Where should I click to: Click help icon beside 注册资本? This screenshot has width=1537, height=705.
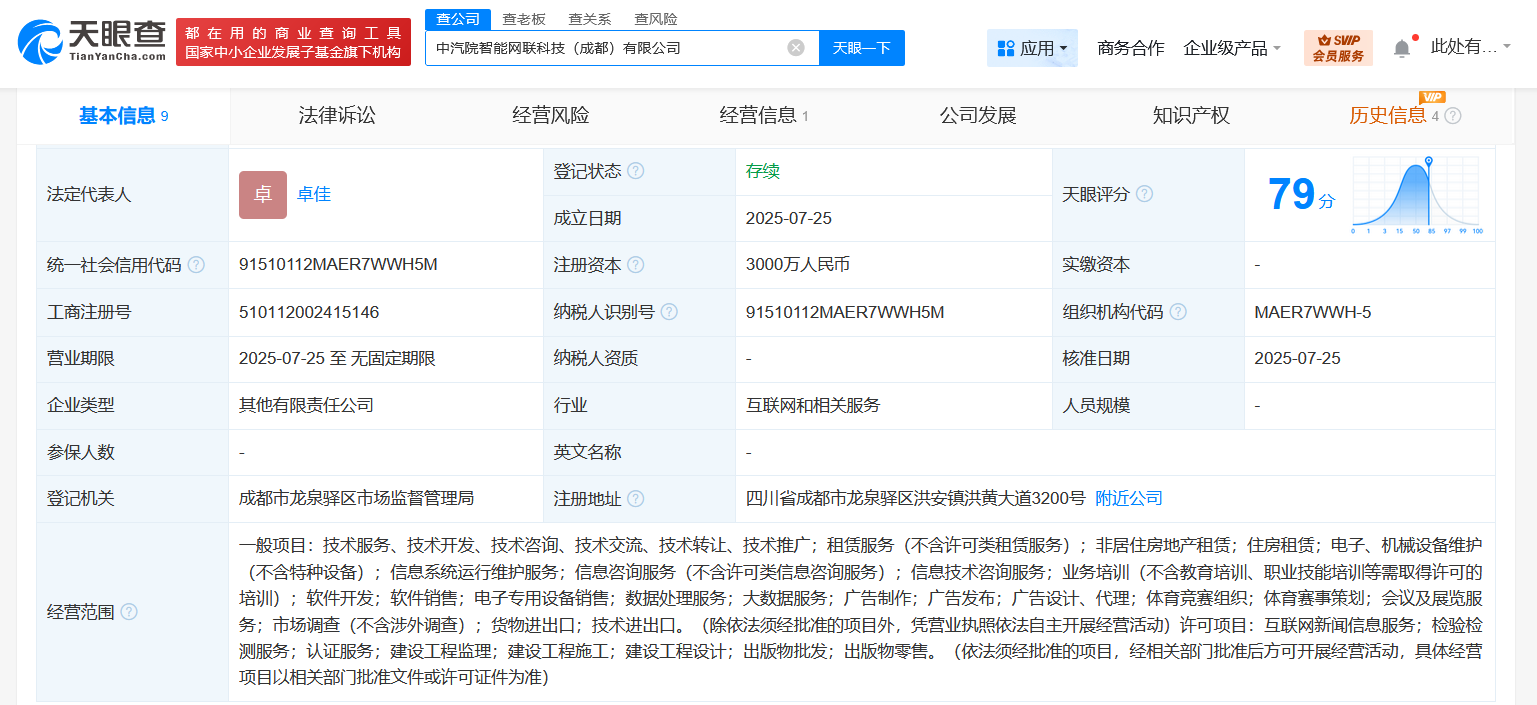pyautogui.click(x=636, y=265)
